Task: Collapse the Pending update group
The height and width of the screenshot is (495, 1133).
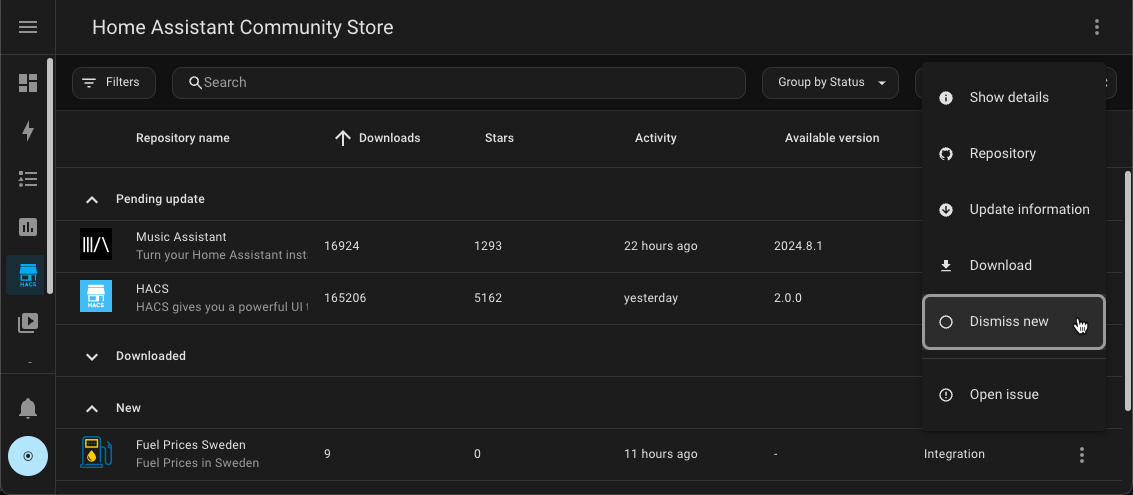Action: click(92, 199)
